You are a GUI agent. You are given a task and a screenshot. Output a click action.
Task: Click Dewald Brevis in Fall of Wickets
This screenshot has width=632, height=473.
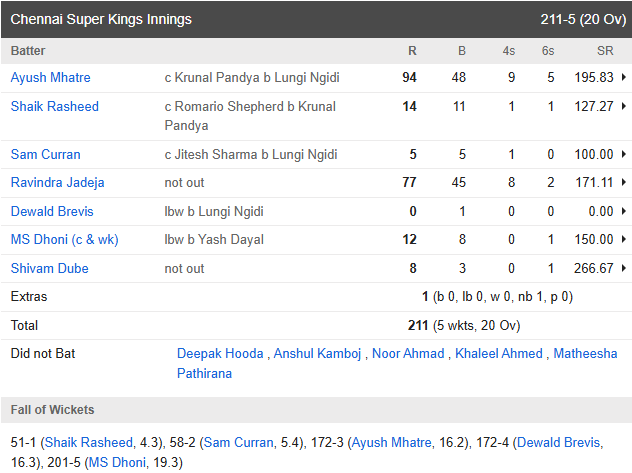559,442
